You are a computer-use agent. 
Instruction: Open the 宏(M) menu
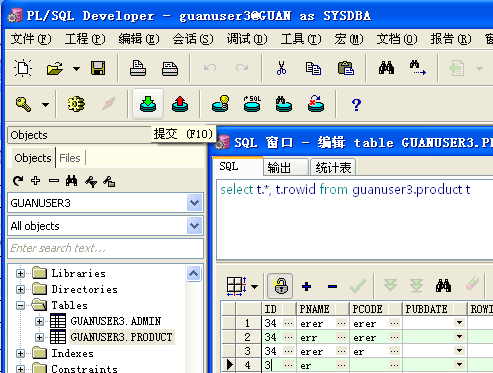(349, 39)
